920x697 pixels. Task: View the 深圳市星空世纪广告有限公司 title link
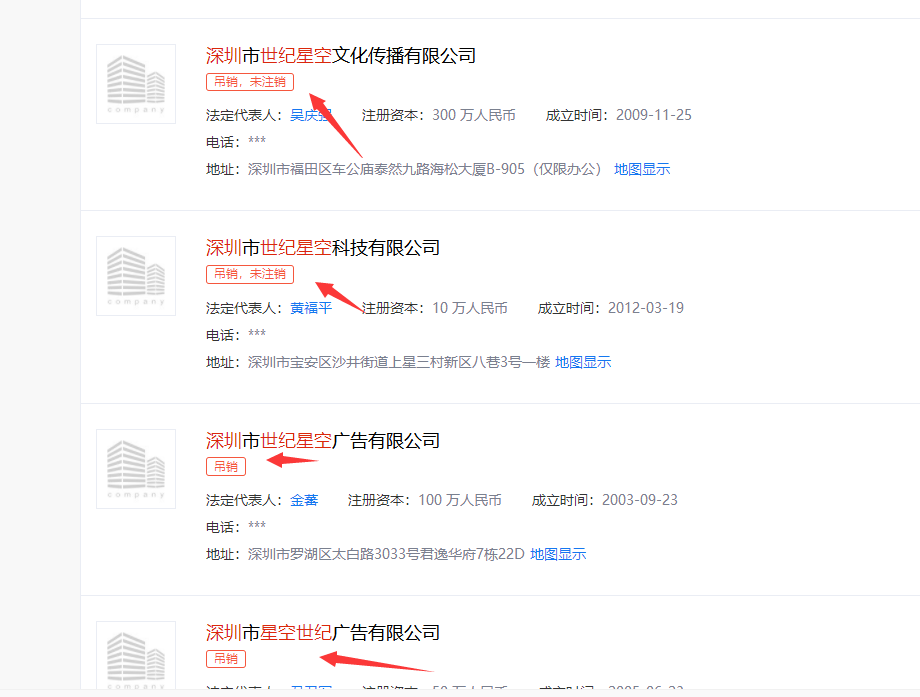pos(322,632)
